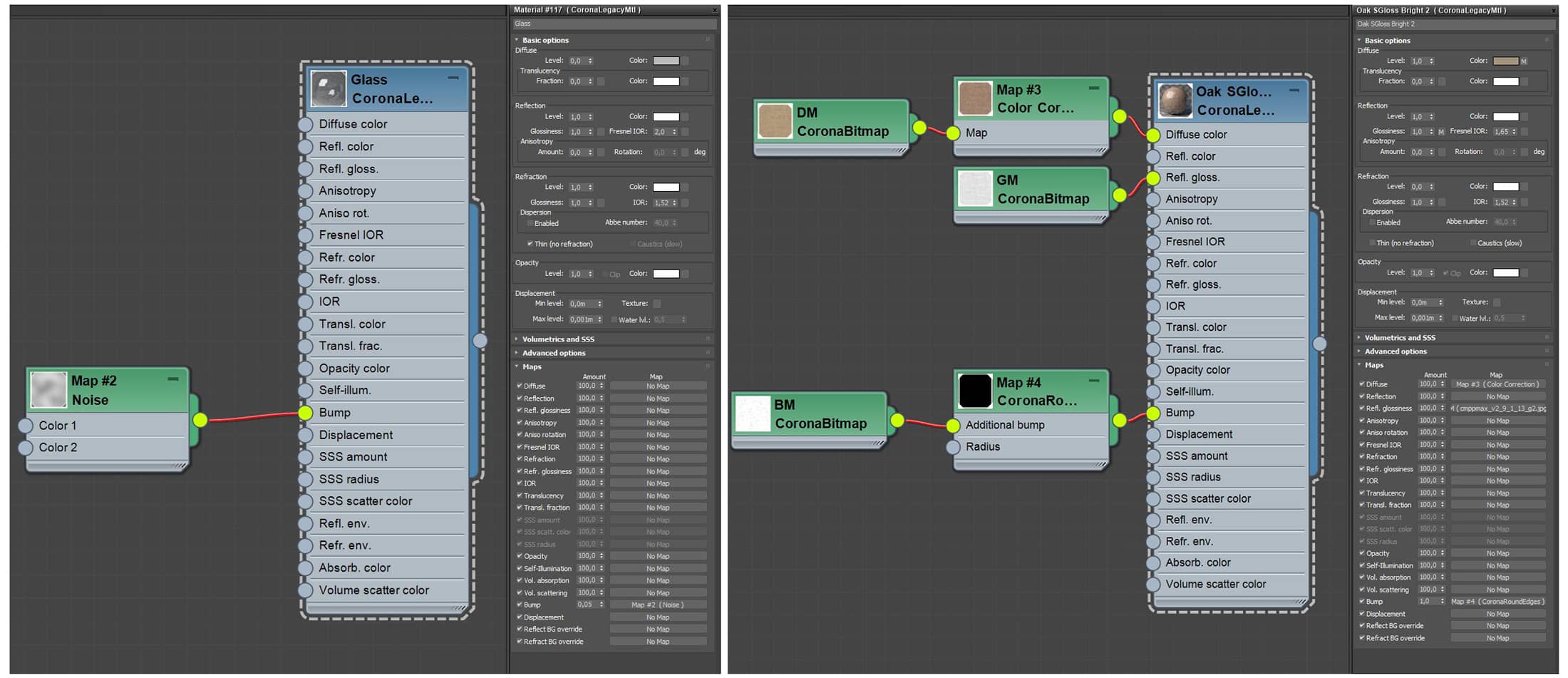This screenshot has width=1568, height=678.
Task: Toggle Caustics (slow) checkbox in Oak panel
Action: pyautogui.click(x=1472, y=243)
